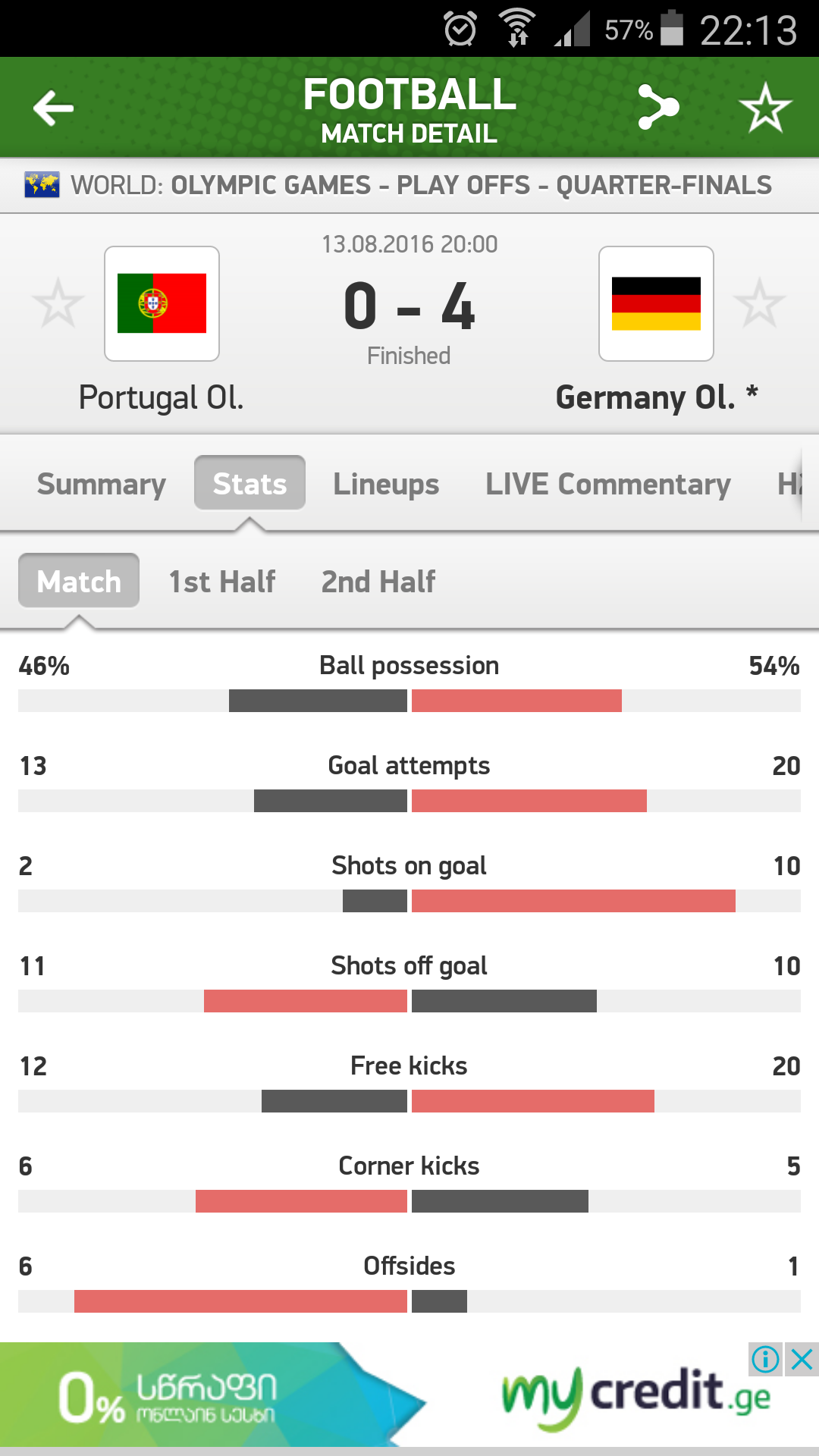The height and width of the screenshot is (1456, 819).
Task: Open the Summary tab
Action: click(x=102, y=484)
